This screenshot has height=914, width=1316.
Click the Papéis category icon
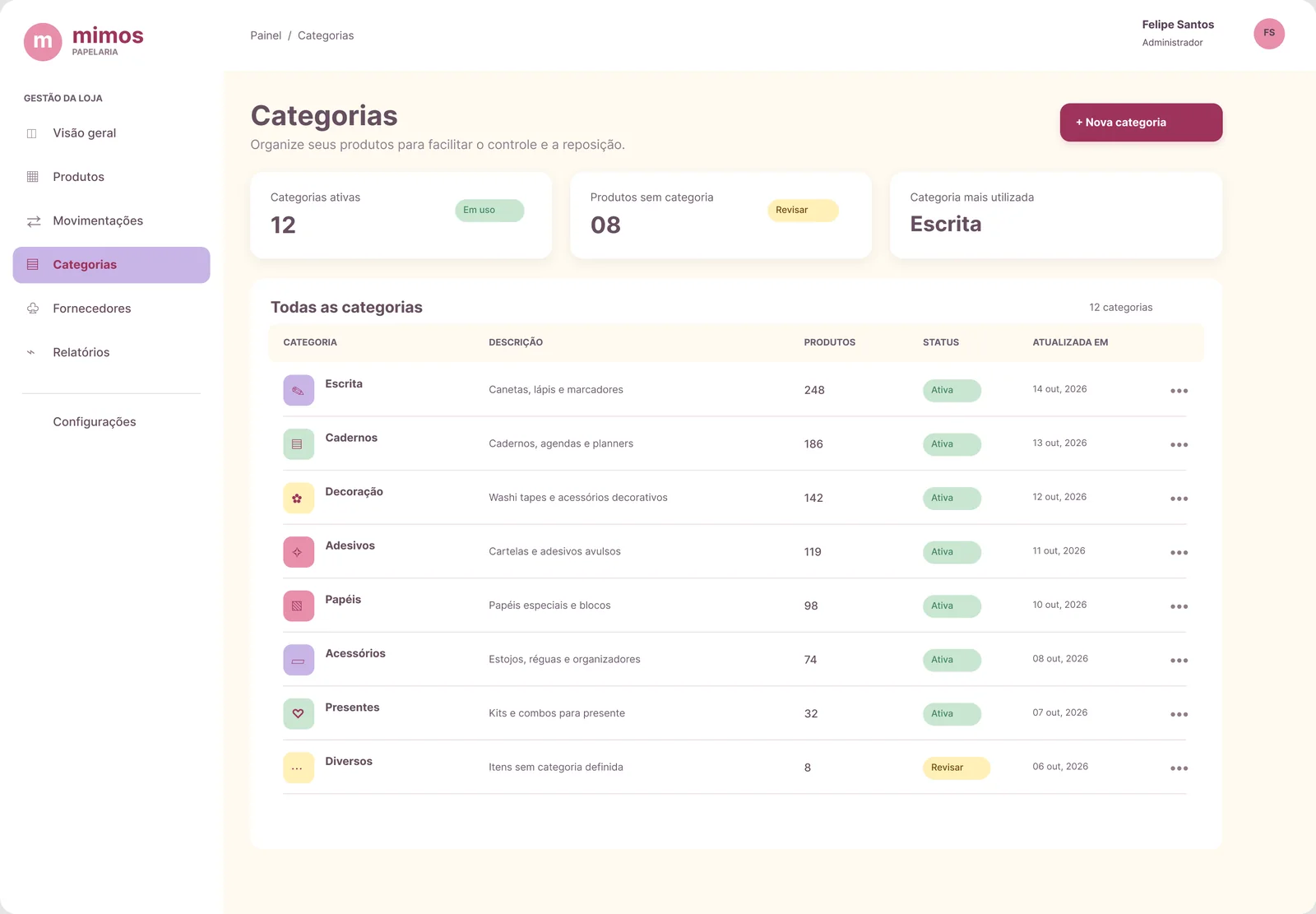[299, 606]
